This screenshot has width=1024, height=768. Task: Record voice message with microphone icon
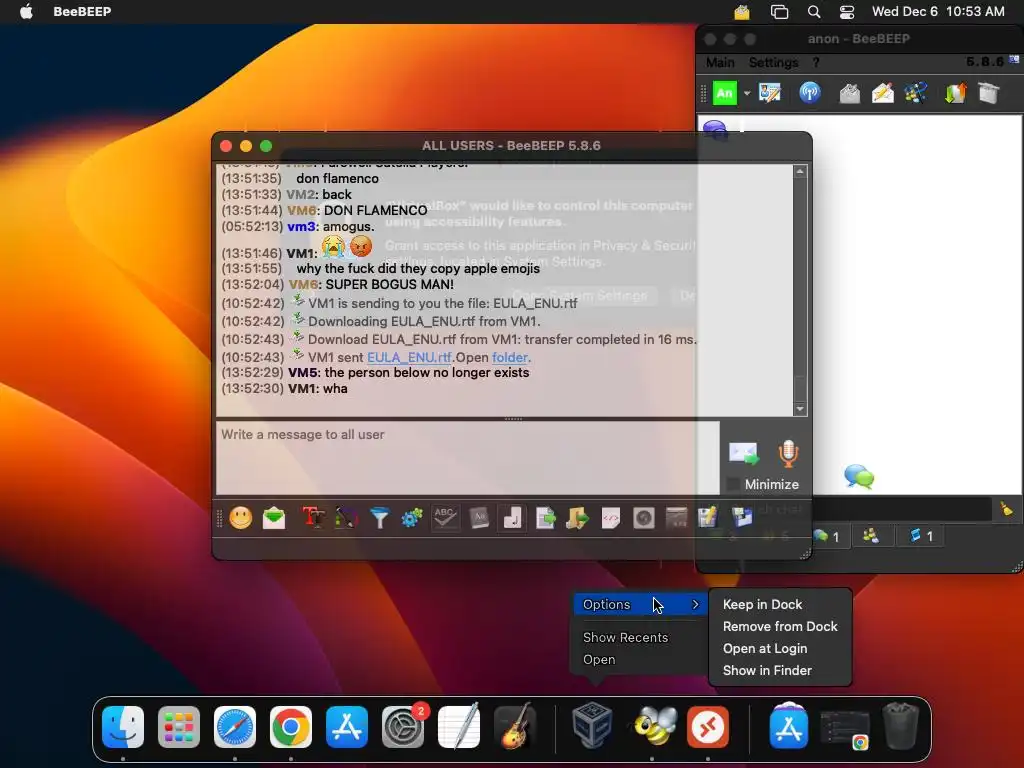pos(788,453)
